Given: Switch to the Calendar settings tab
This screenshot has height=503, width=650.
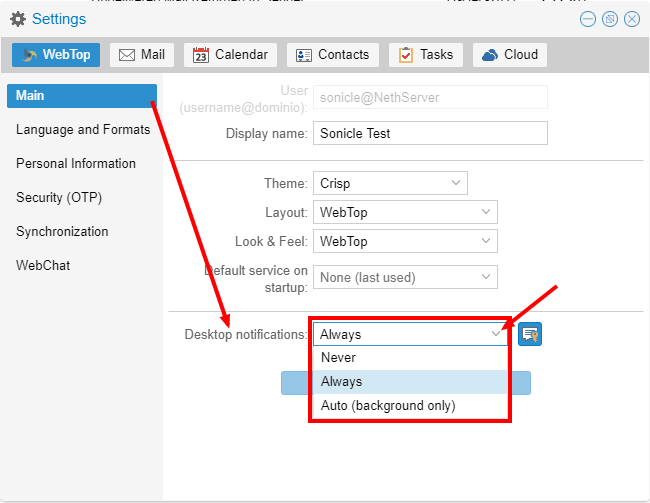Looking at the screenshot, I should coord(231,55).
